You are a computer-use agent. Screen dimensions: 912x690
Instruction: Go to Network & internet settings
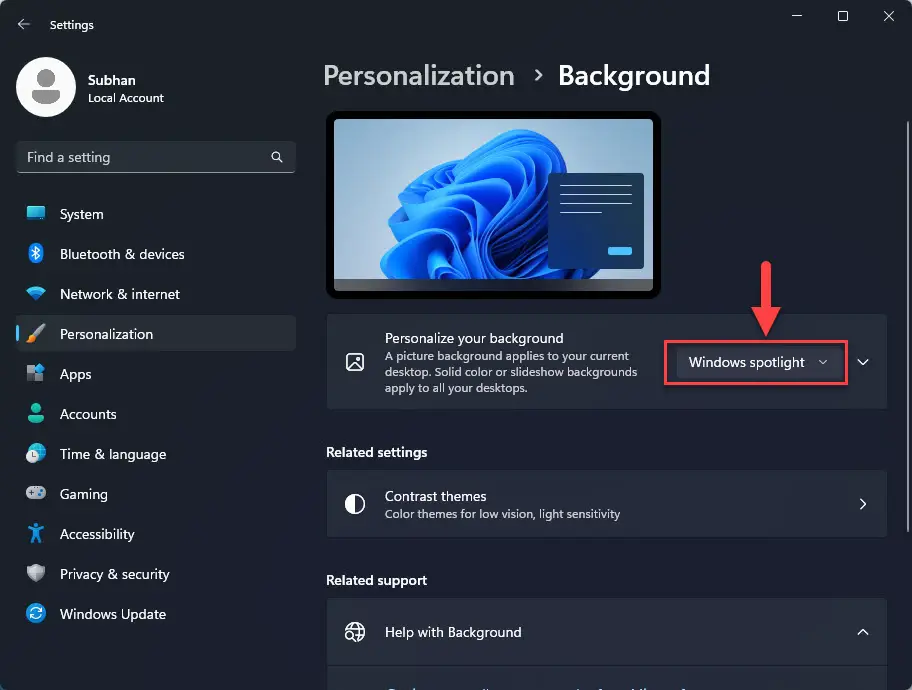click(x=156, y=294)
